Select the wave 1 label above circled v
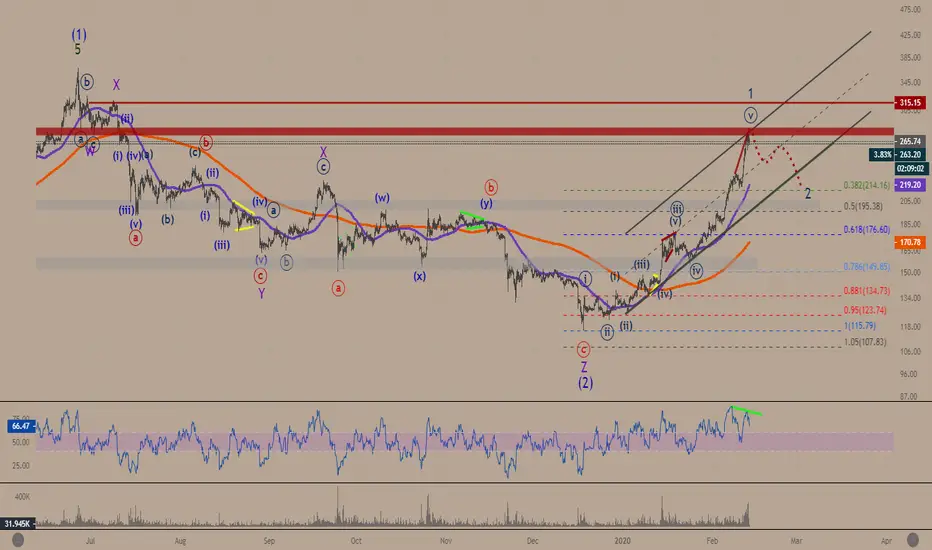The height and width of the screenshot is (550, 932). (750, 93)
